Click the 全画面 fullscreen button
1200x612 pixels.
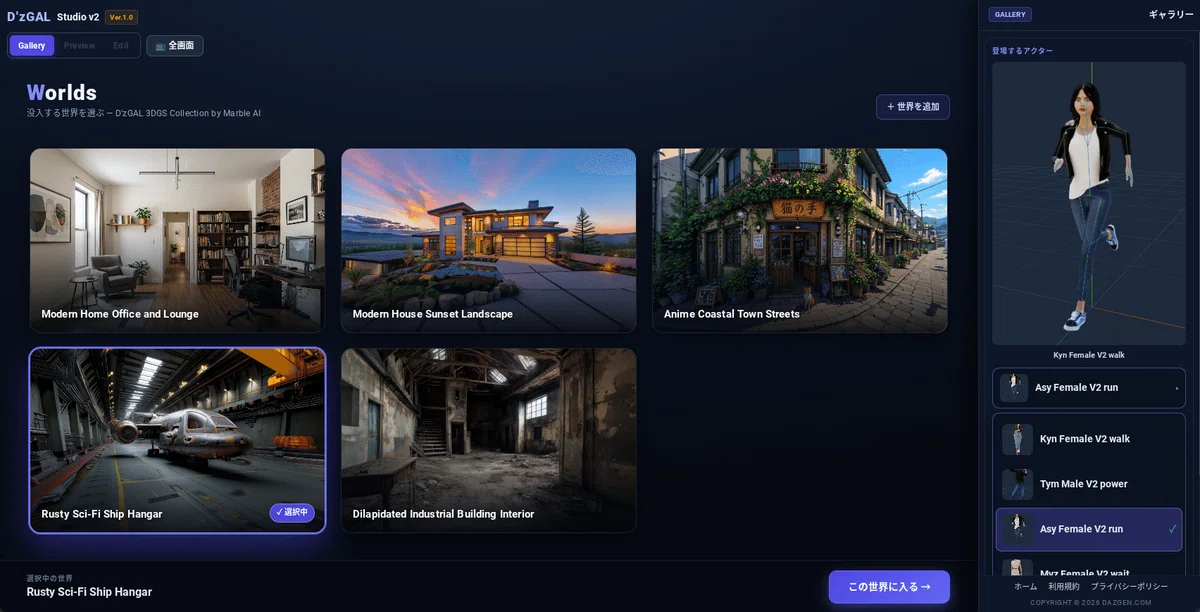[175, 46]
